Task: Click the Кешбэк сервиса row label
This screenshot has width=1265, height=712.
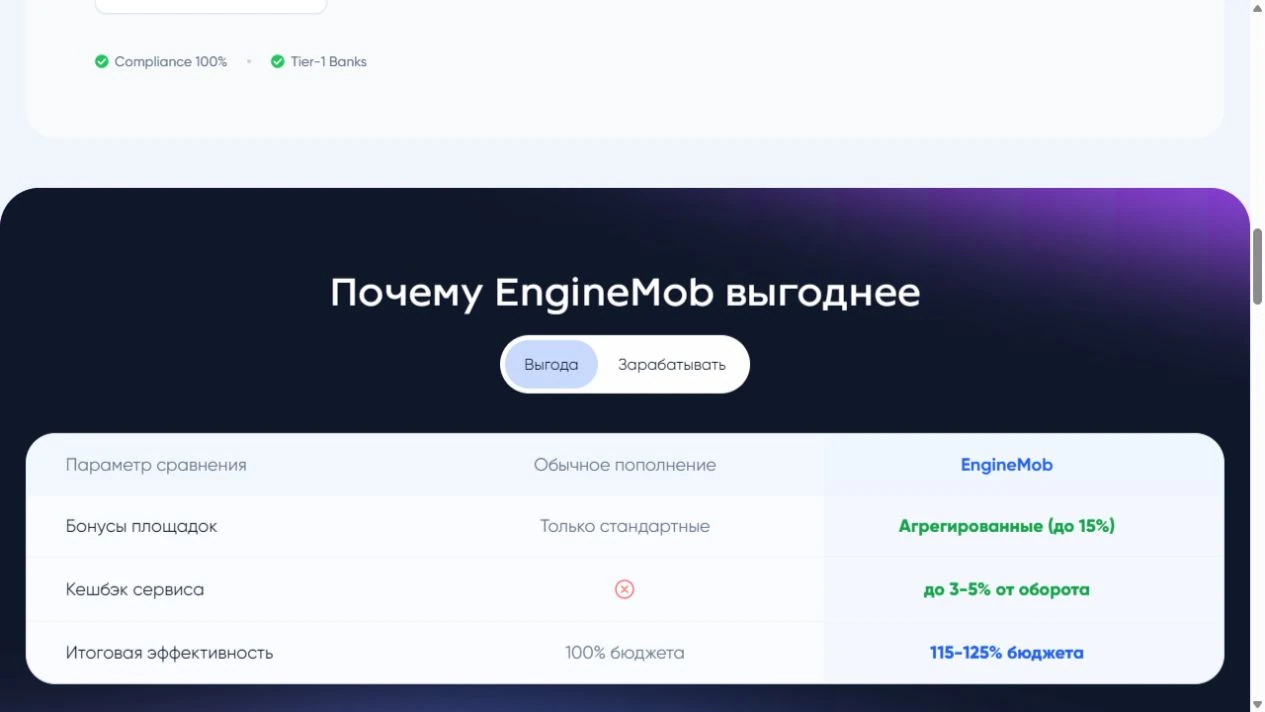Action: (x=135, y=590)
